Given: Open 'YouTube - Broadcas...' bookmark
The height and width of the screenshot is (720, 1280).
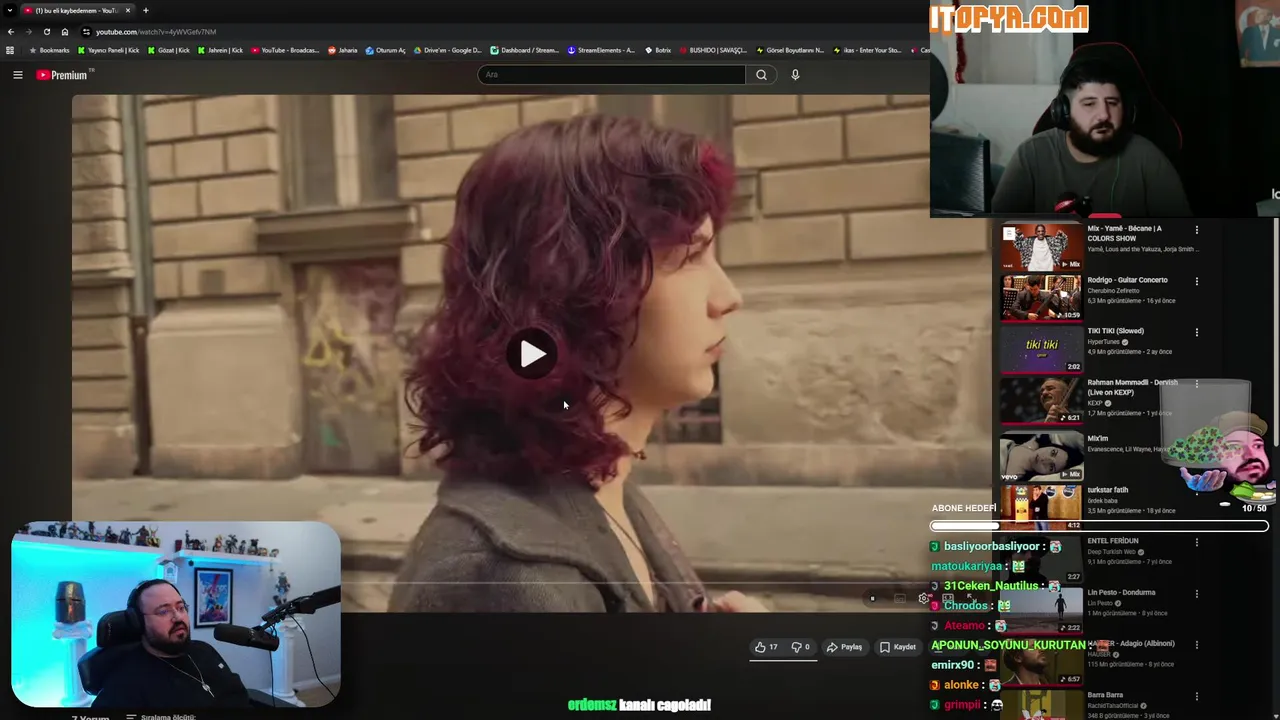Looking at the screenshot, I should 285,50.
